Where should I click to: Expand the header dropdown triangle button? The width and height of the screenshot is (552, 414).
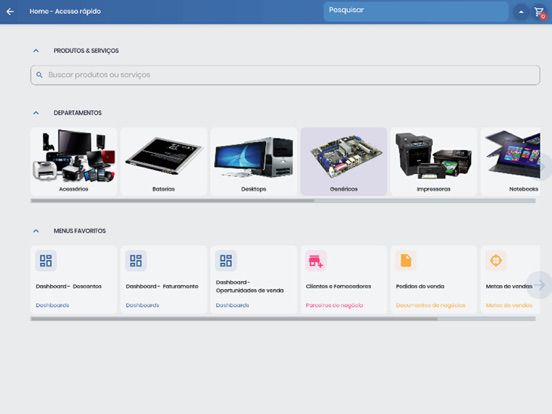point(521,12)
